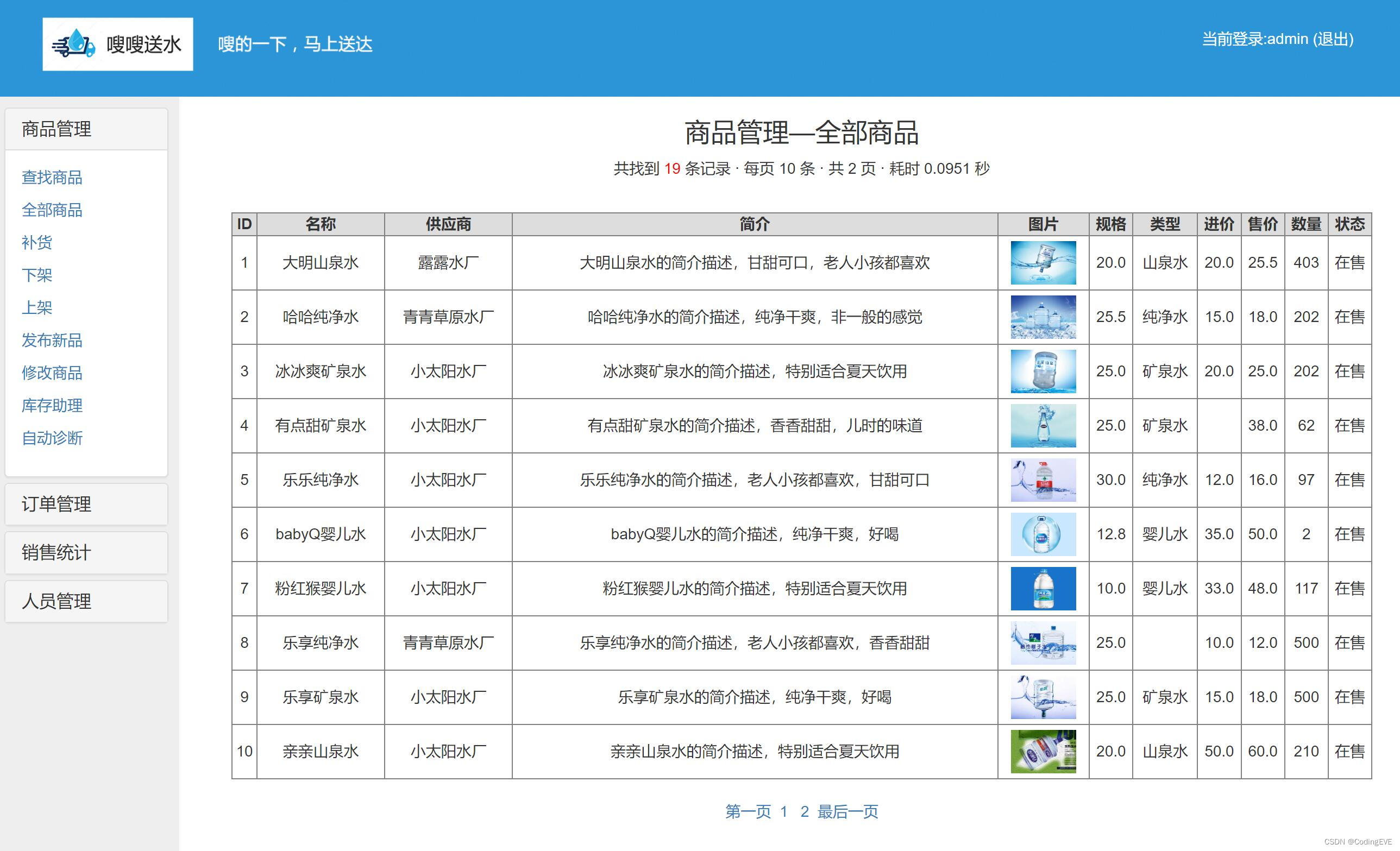Open 全部商品 product listing
1400x851 pixels.
tap(52, 210)
